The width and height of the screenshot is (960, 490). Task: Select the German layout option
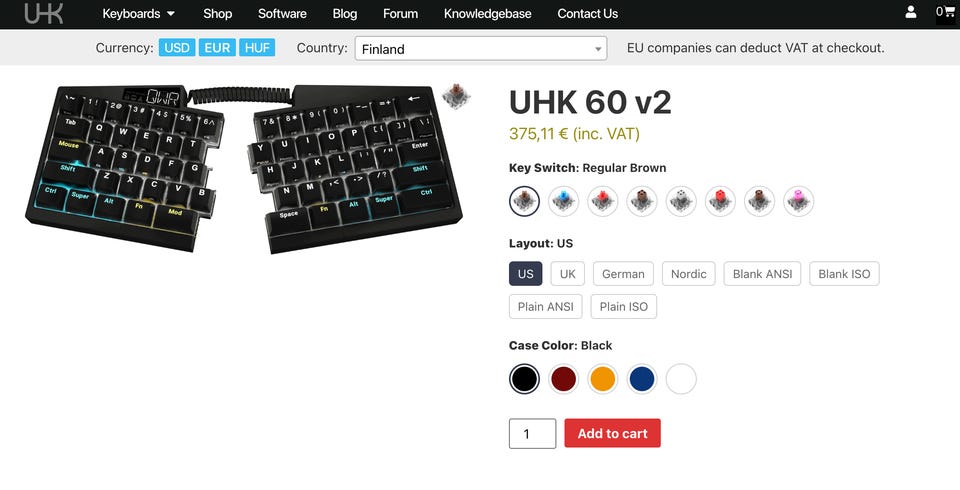pos(623,274)
